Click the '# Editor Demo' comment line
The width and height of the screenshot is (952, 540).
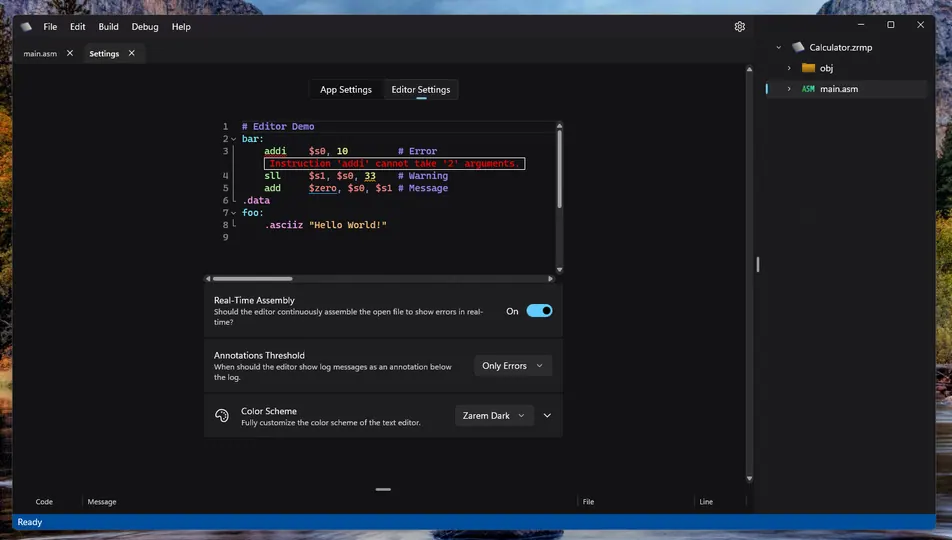point(278,126)
